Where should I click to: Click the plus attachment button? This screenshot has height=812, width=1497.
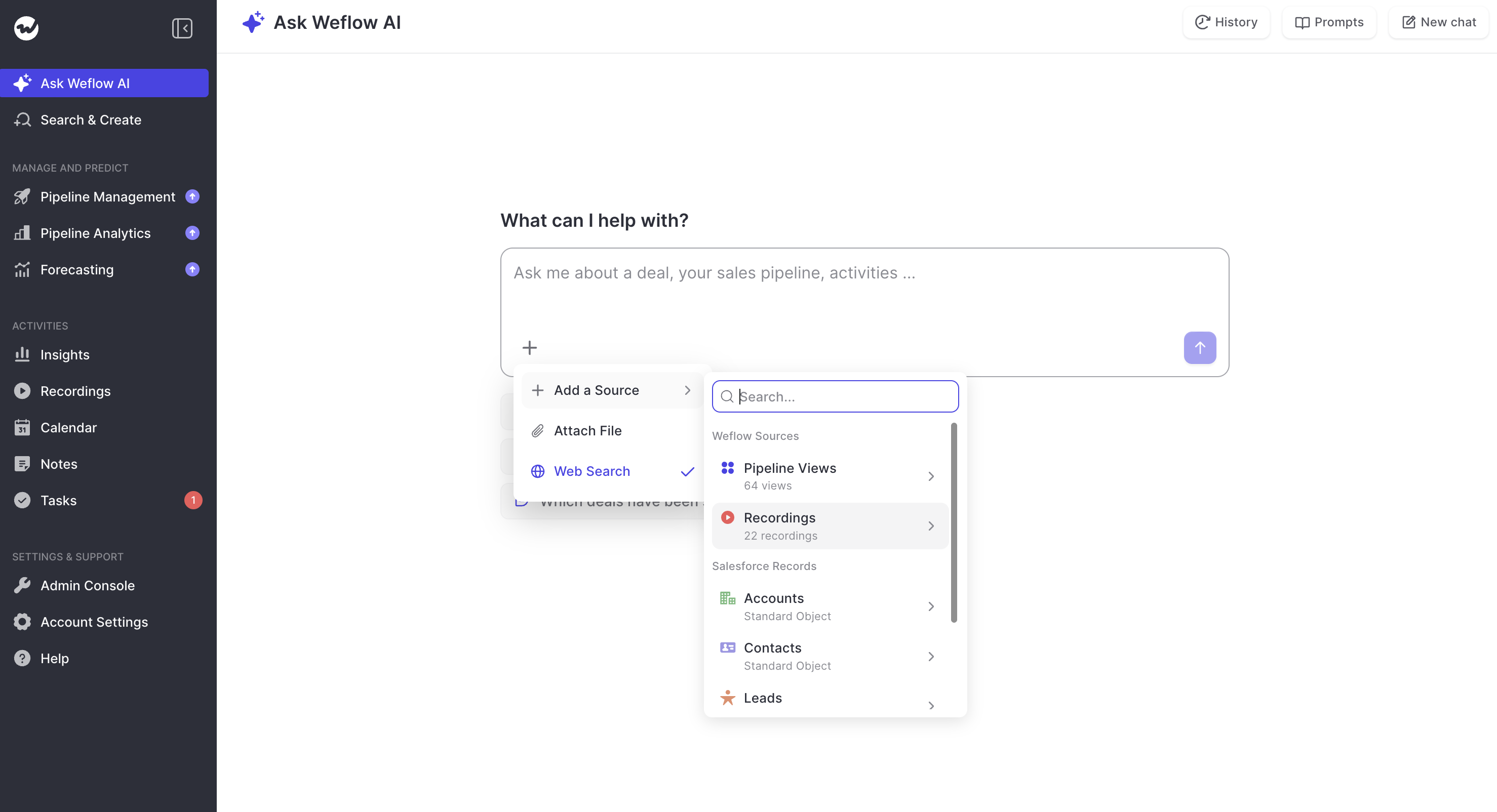point(529,348)
